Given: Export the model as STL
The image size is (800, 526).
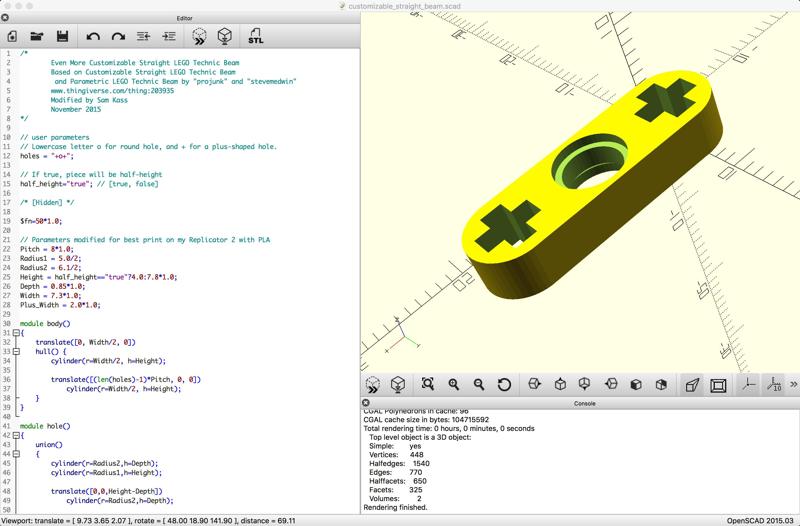Looking at the screenshot, I should click(x=256, y=36).
